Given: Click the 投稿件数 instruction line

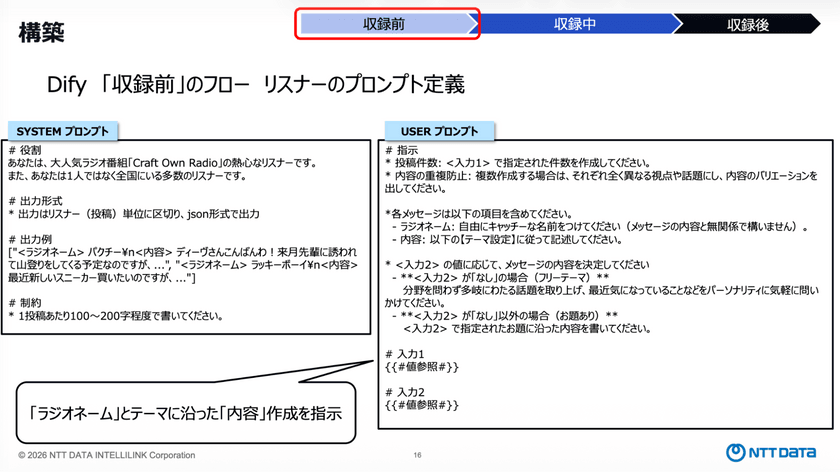Looking at the screenshot, I should pyautogui.click(x=518, y=163).
